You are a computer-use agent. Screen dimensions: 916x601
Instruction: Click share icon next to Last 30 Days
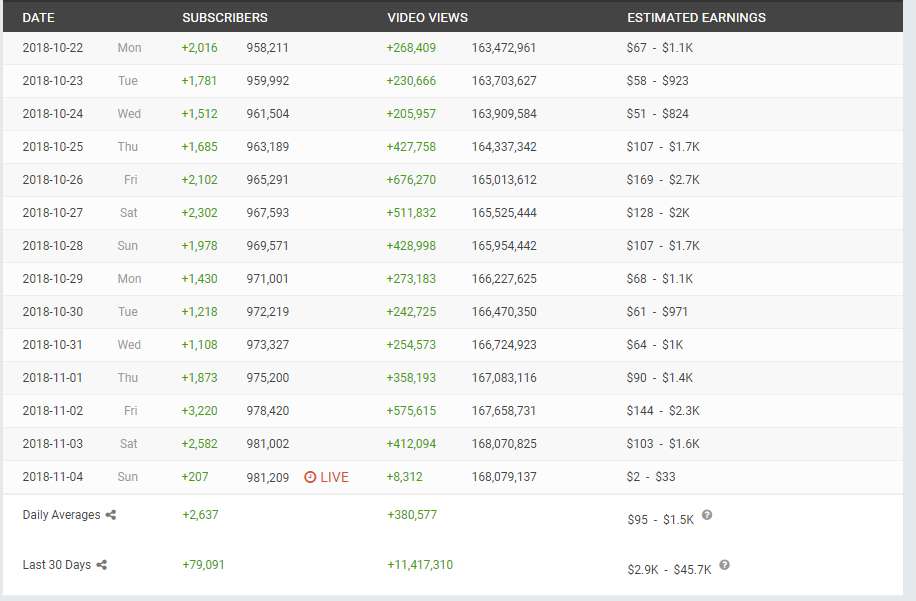(102, 565)
